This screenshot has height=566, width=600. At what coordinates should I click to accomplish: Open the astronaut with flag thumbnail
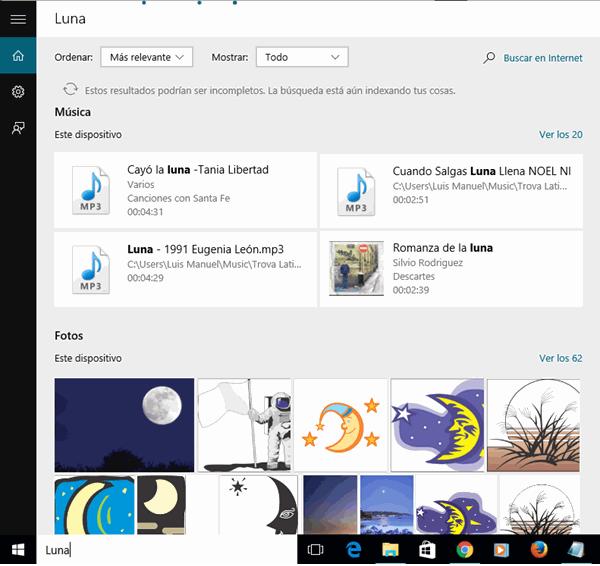(244, 425)
